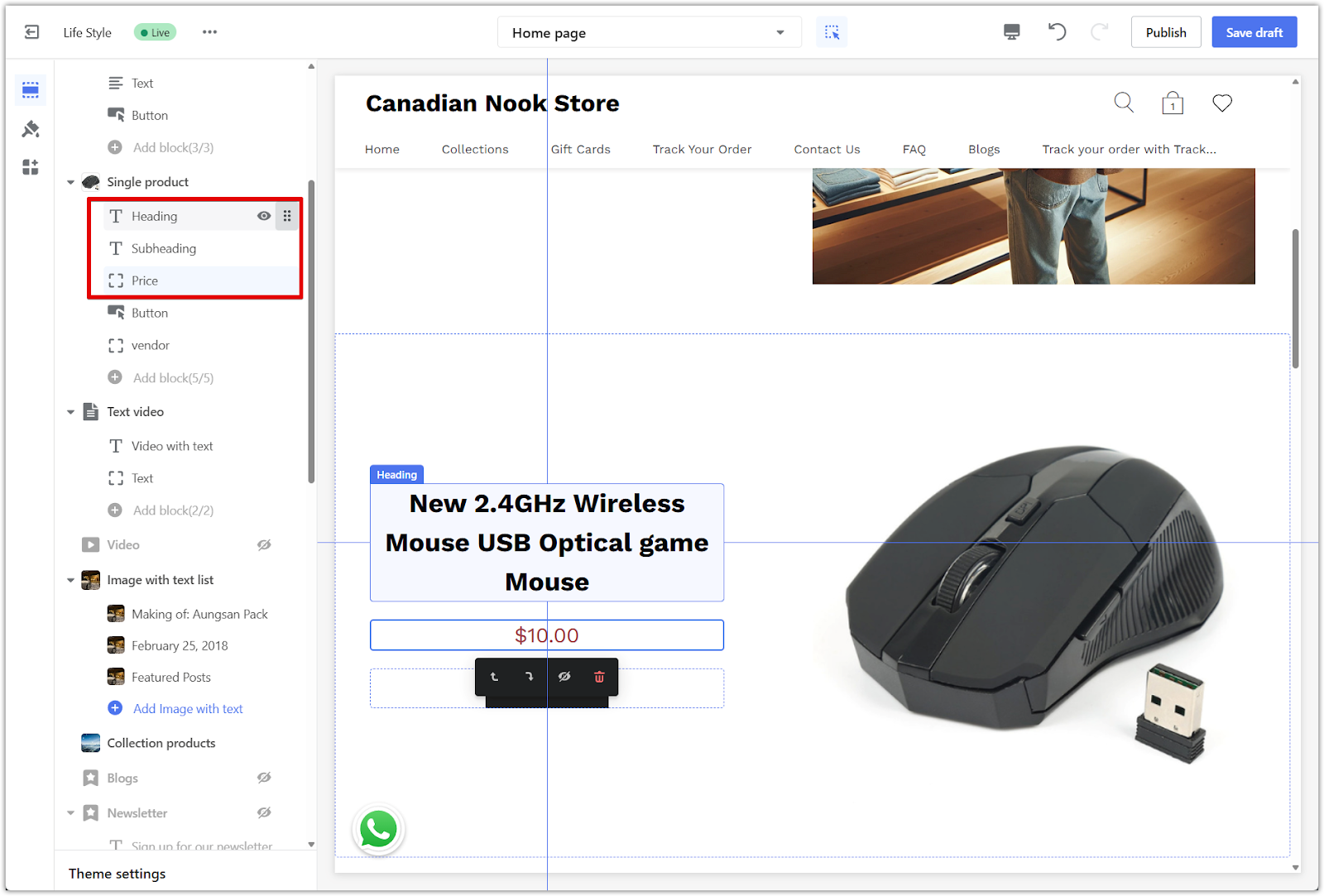Image resolution: width=1324 pixels, height=896 pixels.
Task: Click the store search magnifier icon
Action: click(1124, 103)
